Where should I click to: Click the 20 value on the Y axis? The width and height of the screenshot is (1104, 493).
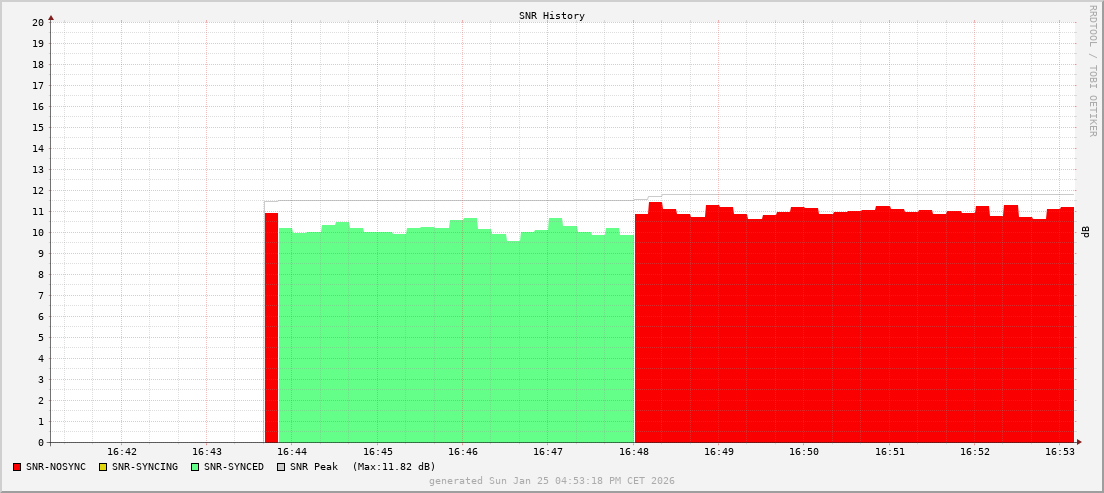point(37,22)
